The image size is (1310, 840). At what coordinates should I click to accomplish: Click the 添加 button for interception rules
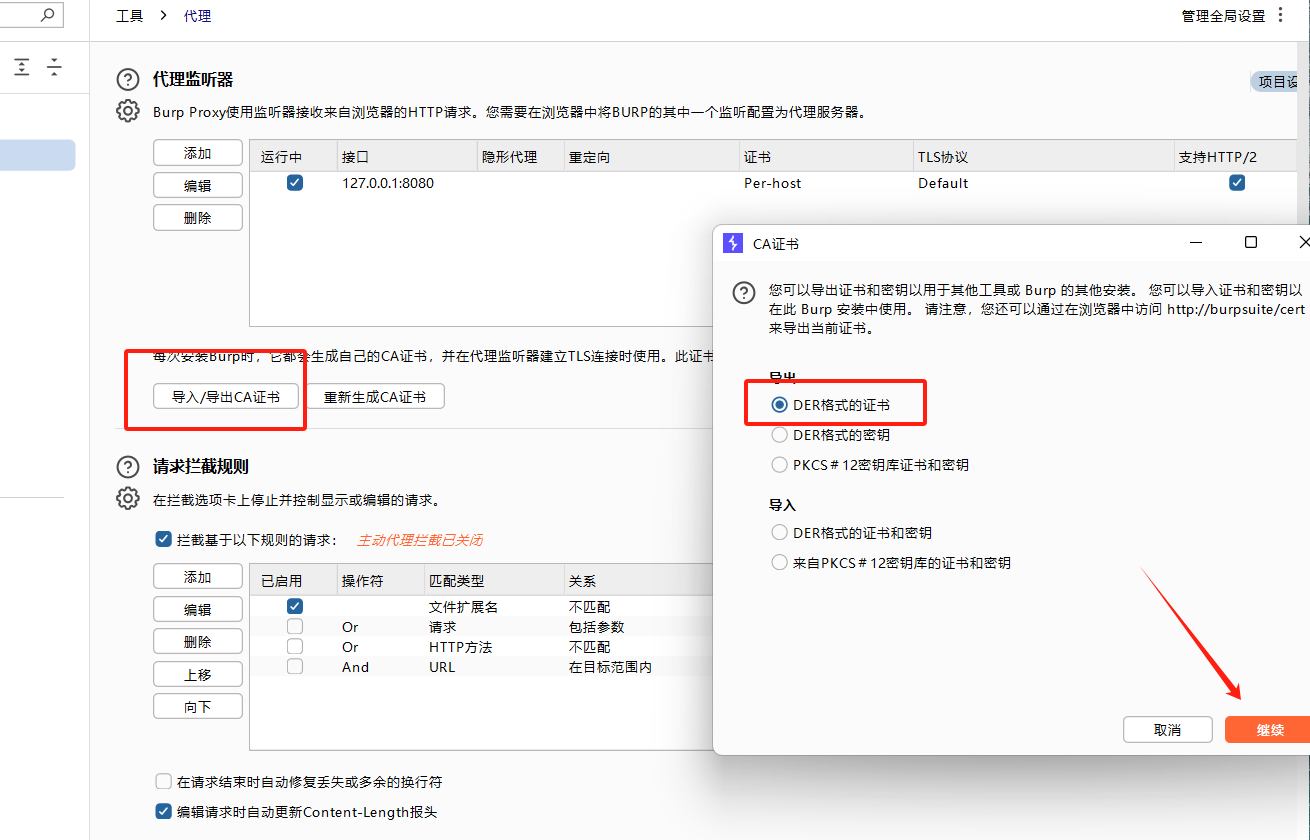pyautogui.click(x=198, y=577)
